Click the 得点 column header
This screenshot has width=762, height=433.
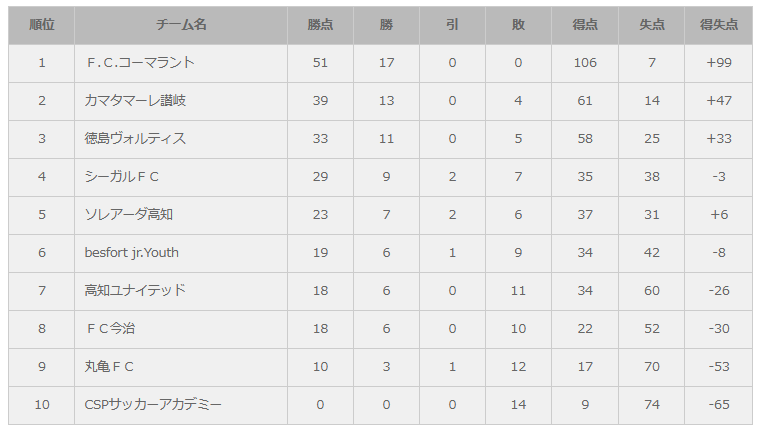585,25
